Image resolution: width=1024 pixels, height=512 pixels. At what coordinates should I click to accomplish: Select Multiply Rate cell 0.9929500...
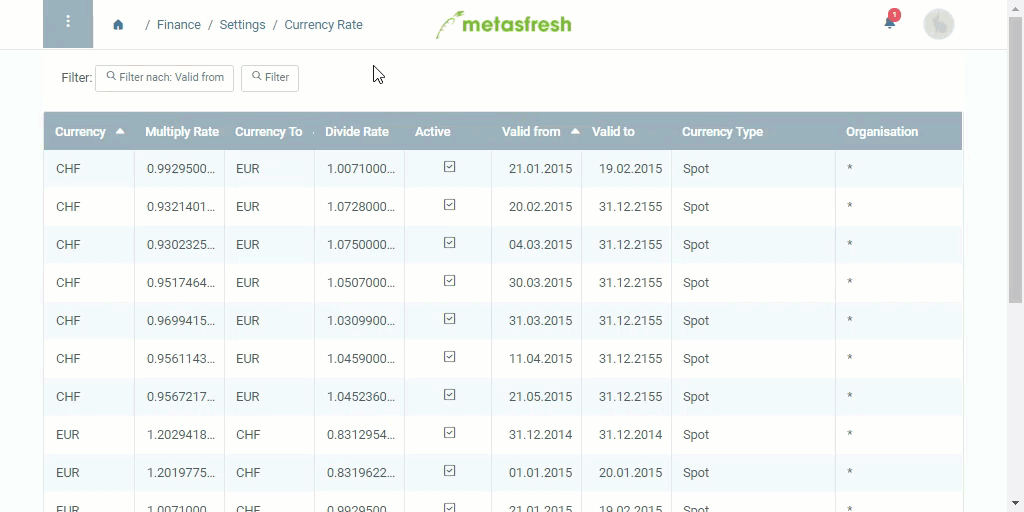click(180, 168)
